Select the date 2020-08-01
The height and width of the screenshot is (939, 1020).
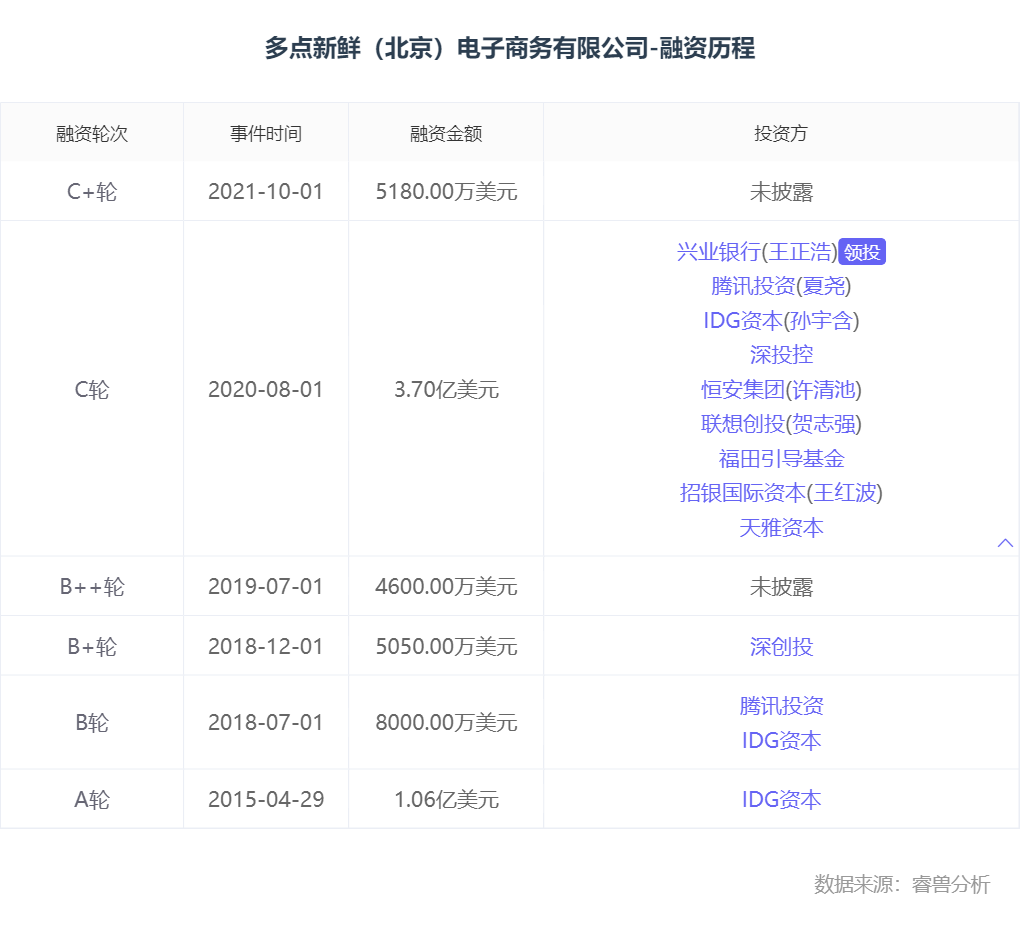pyautogui.click(x=265, y=390)
